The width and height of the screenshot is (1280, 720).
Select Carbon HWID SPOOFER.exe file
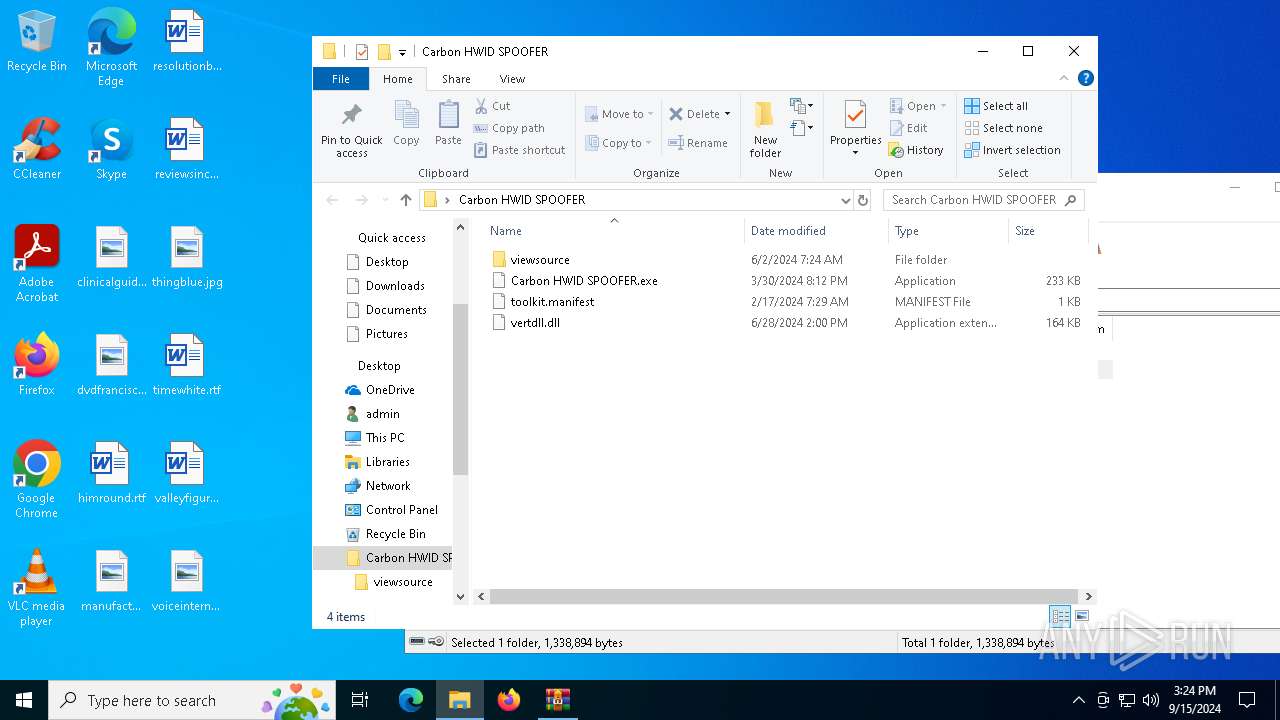coord(584,281)
